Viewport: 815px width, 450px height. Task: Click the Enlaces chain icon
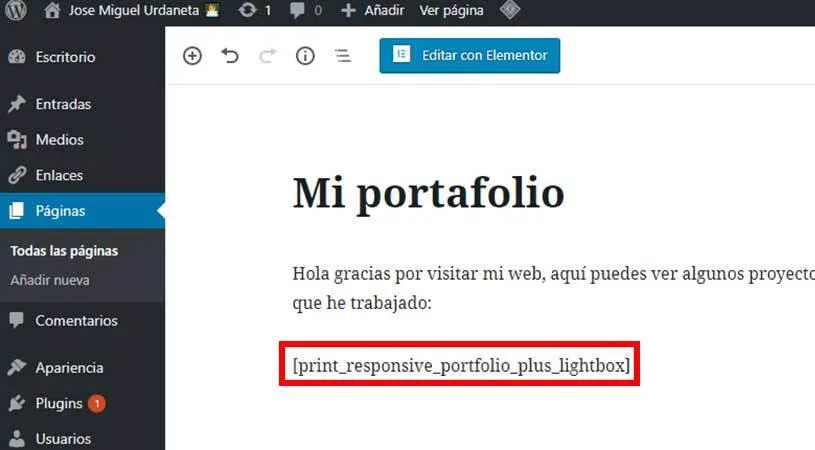[17, 175]
